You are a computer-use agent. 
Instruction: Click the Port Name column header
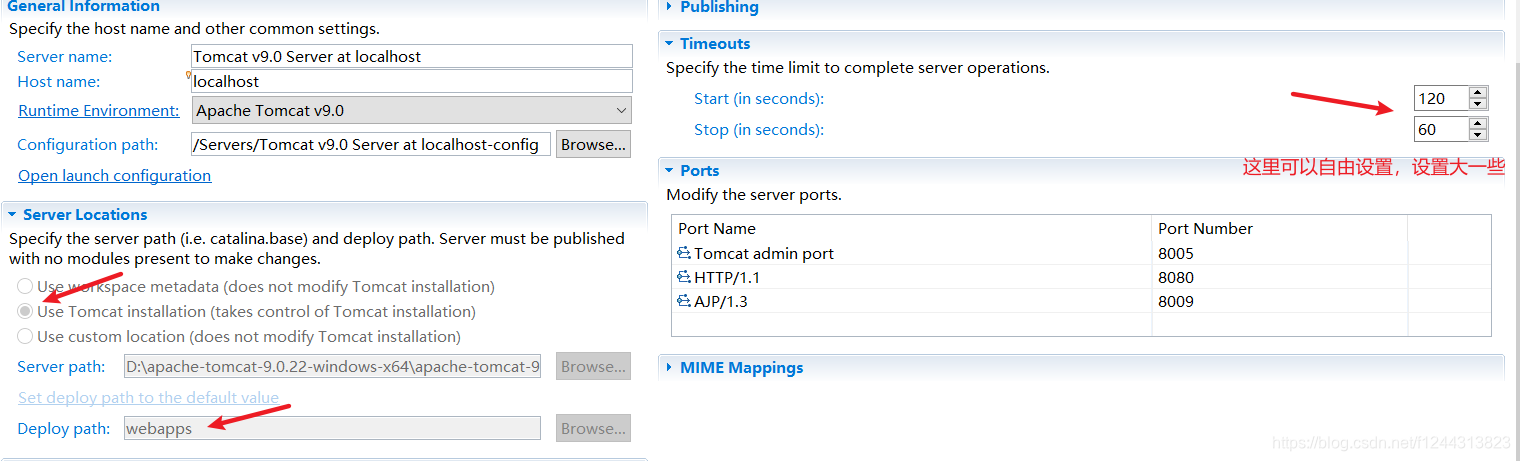pyautogui.click(x=912, y=228)
